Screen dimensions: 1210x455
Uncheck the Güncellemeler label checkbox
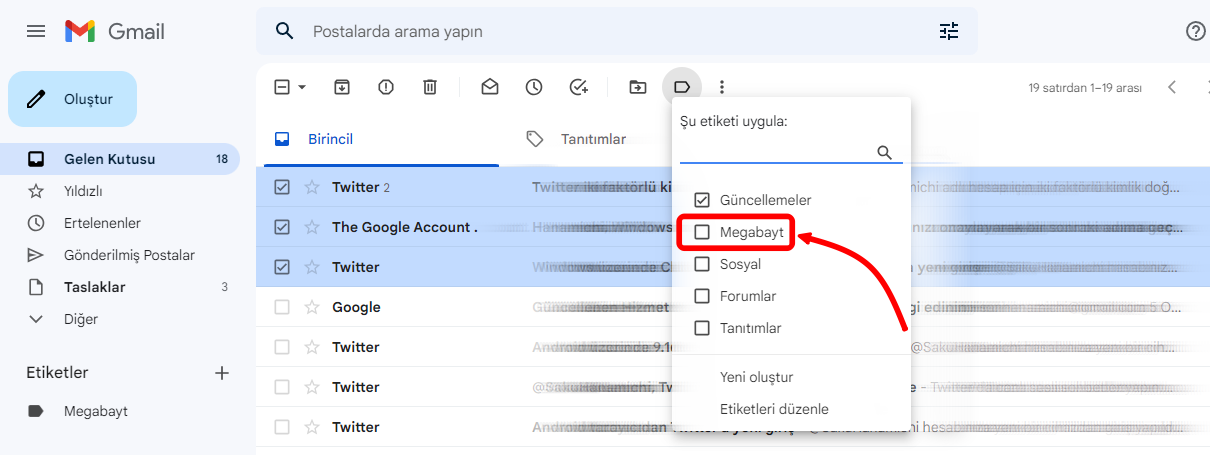pos(702,200)
